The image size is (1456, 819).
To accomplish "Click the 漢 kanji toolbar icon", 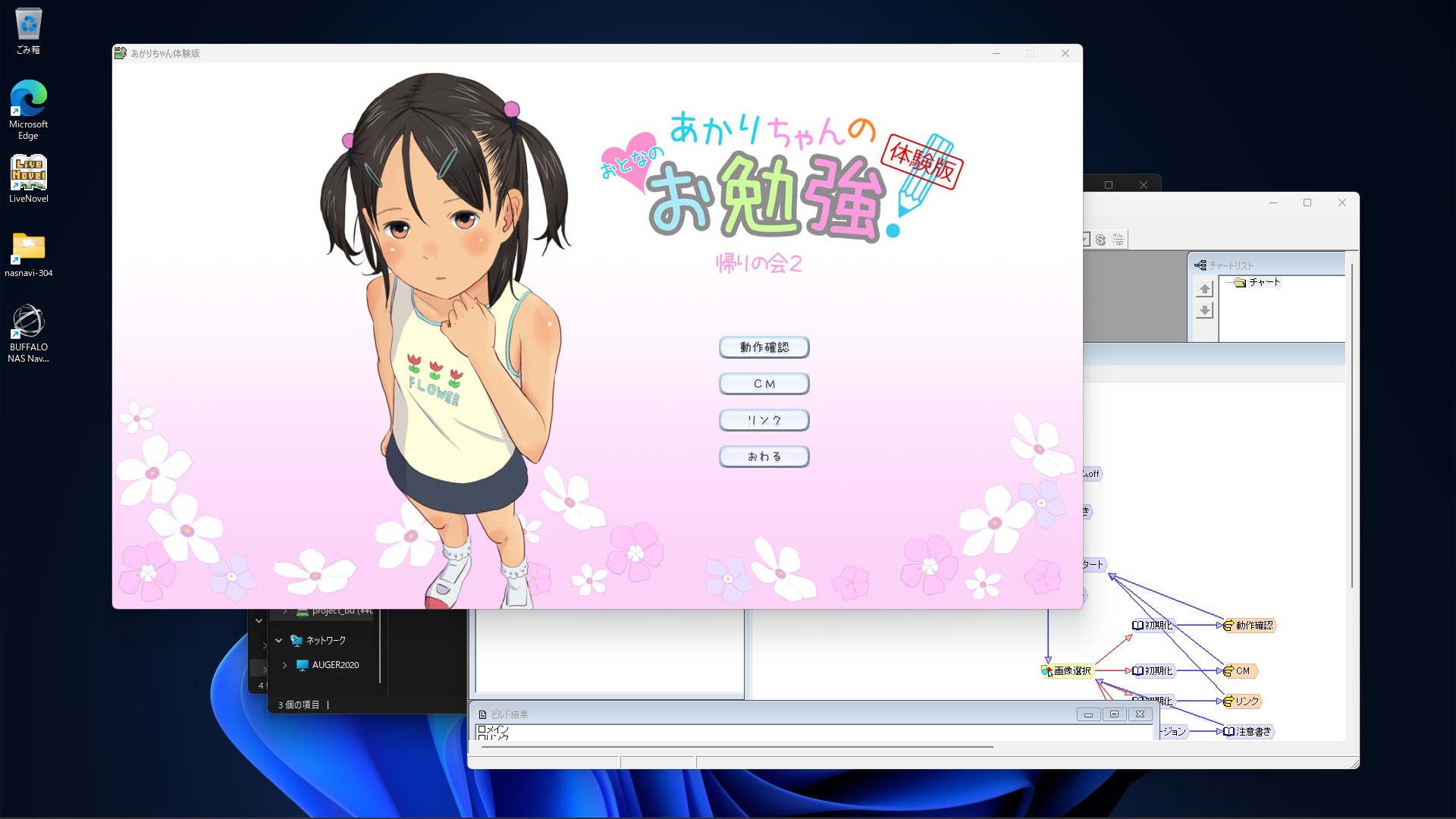I will pyautogui.click(x=1119, y=240).
